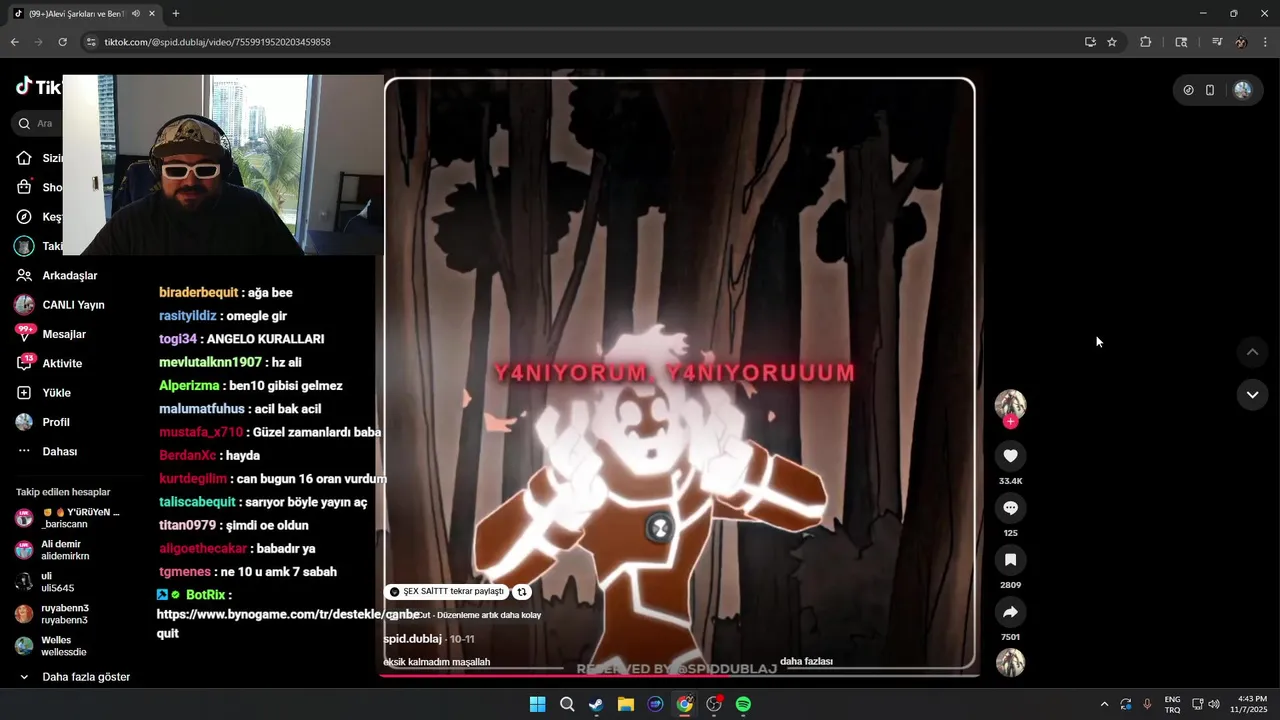Open the Chrome tab search icon

pos(1181,42)
